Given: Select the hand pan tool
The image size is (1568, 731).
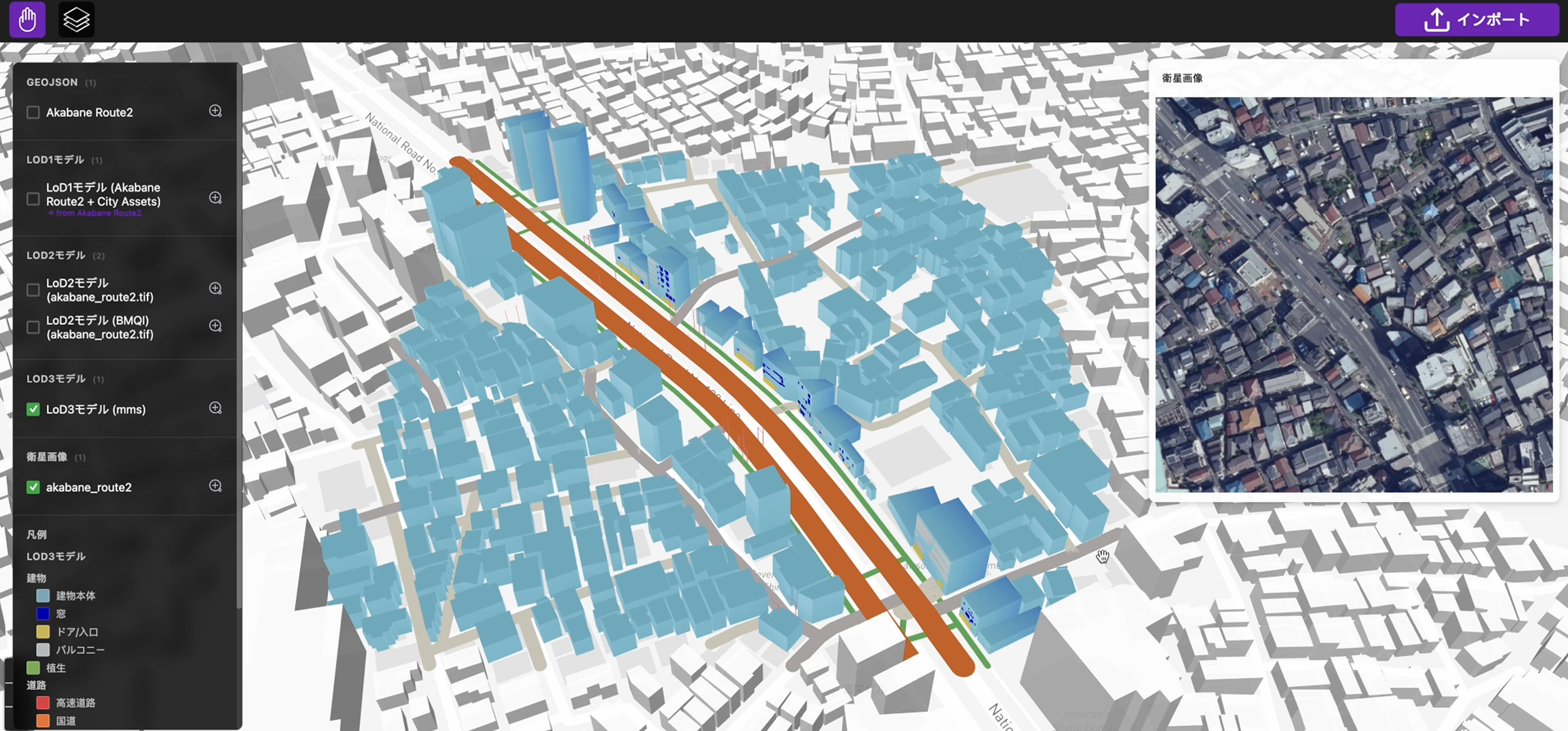Looking at the screenshot, I should coord(27,20).
